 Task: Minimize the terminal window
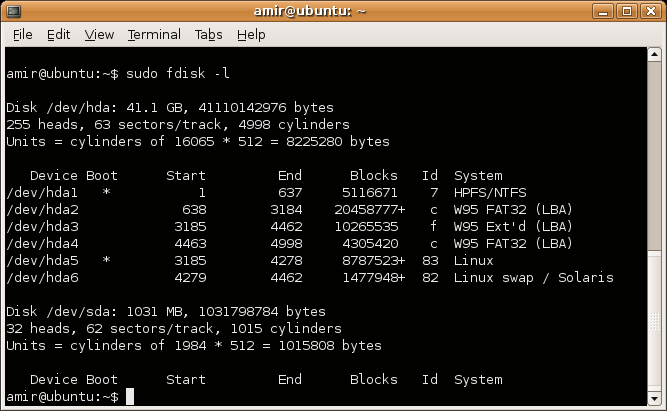click(602, 11)
